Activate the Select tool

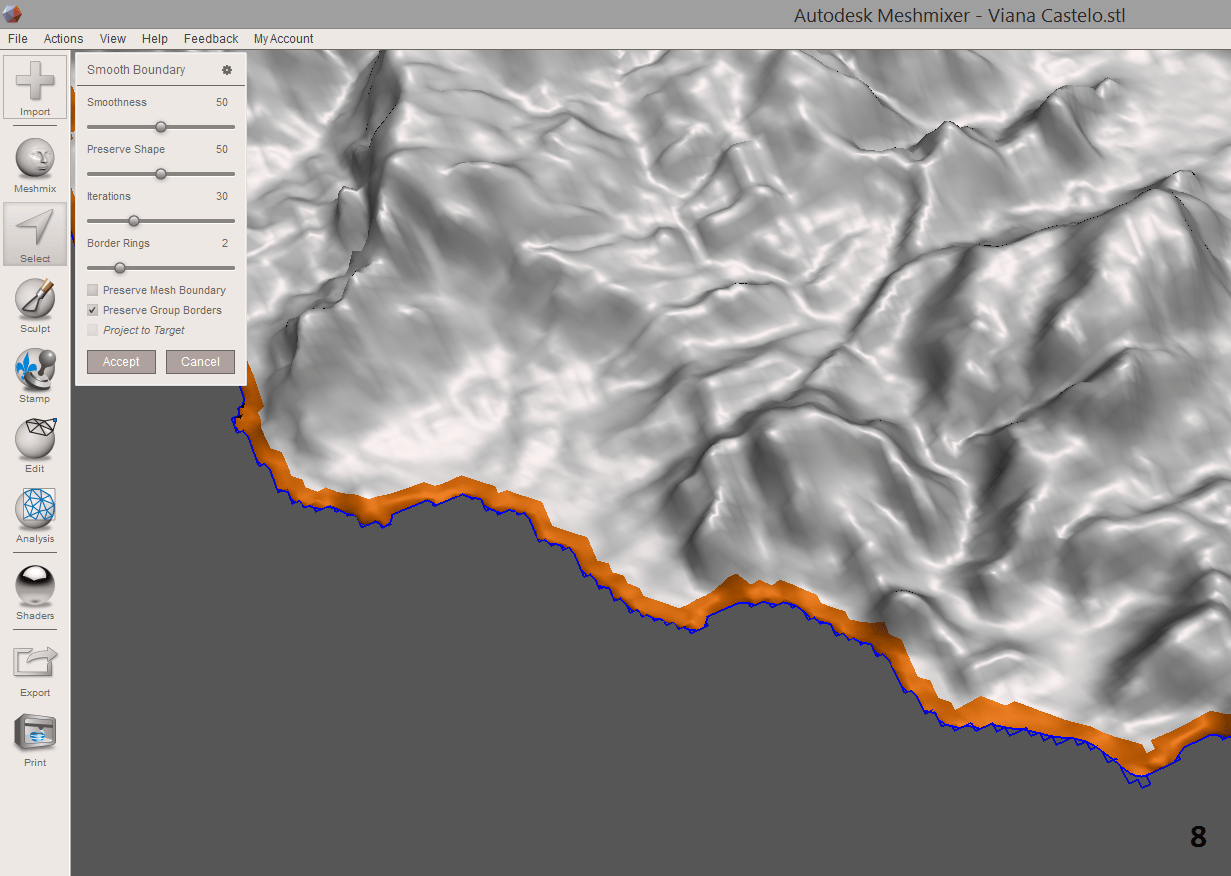point(34,228)
